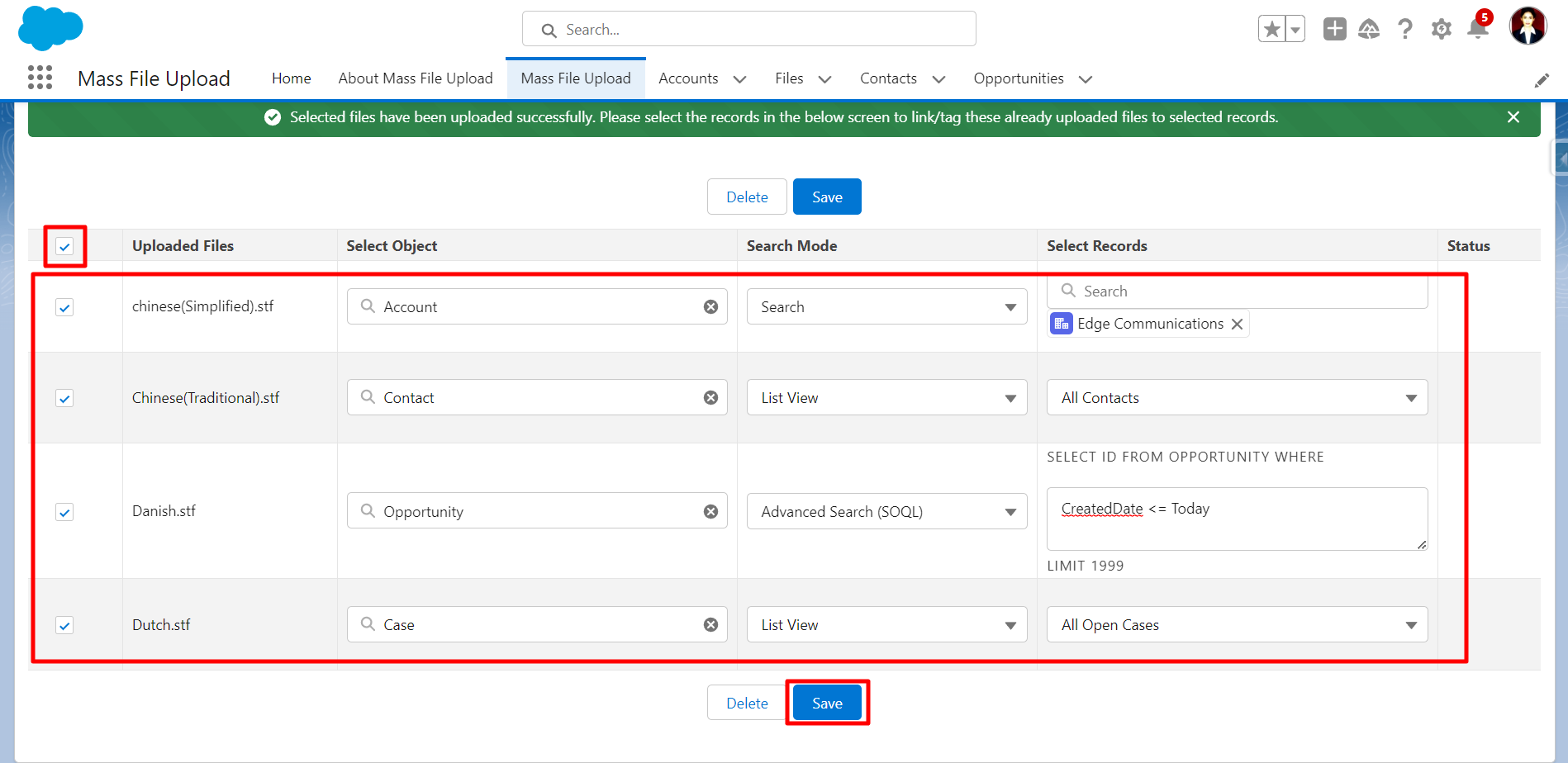Click the Select Records column header
This screenshot has width=1568, height=763.
pyautogui.click(x=1096, y=246)
